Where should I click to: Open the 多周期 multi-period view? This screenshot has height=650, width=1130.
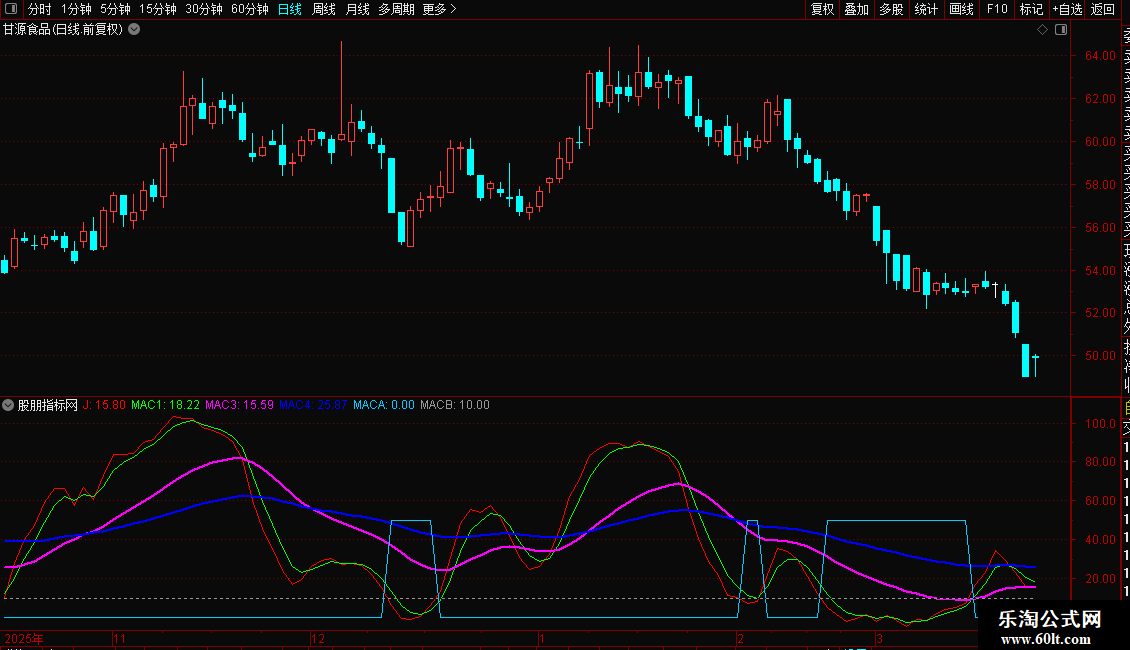(397, 9)
